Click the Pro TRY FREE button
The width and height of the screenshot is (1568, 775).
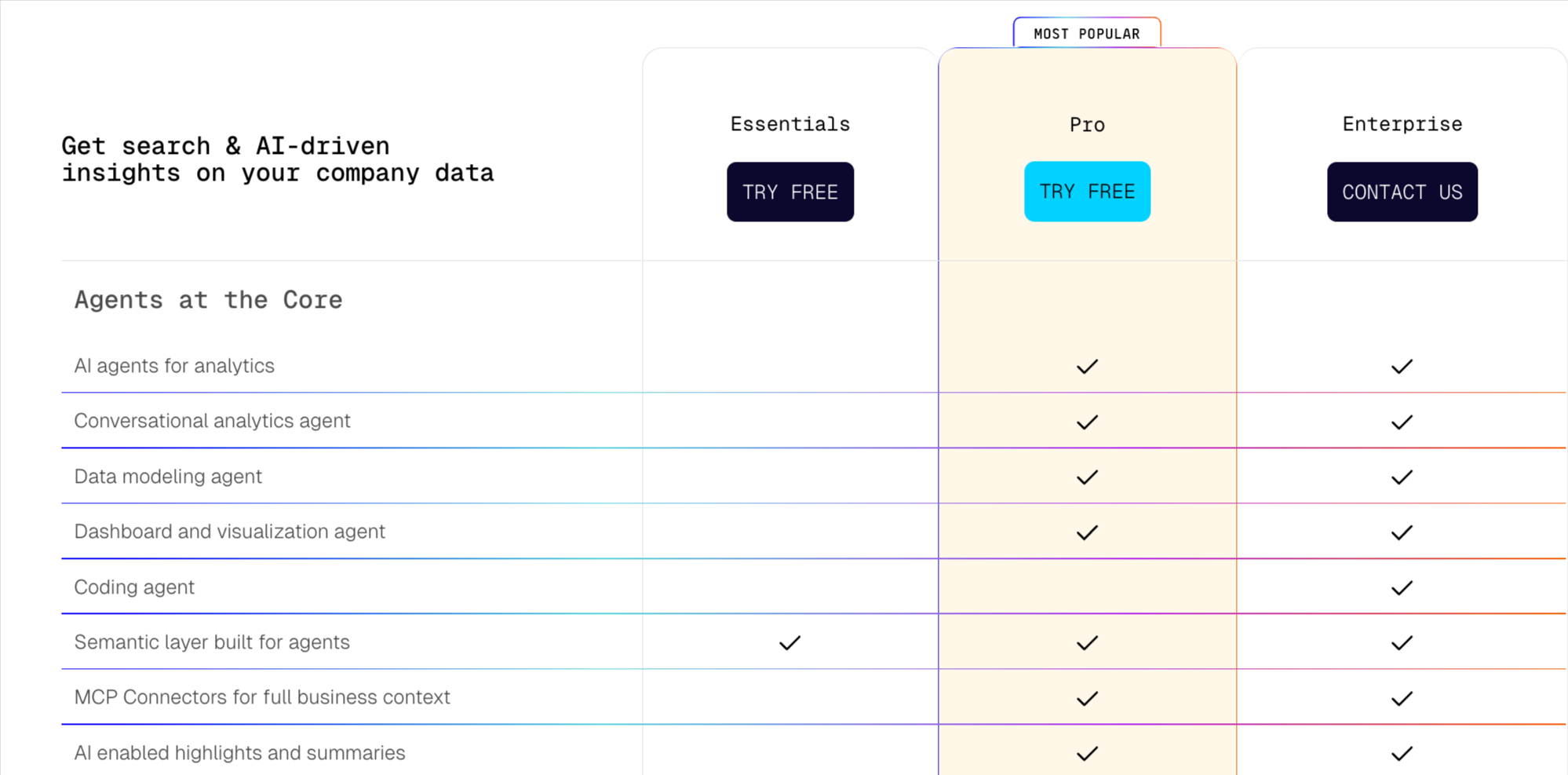click(x=1087, y=192)
